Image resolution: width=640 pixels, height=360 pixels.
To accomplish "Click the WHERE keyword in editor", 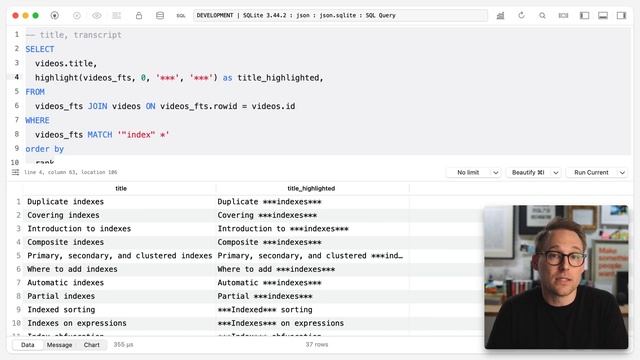I will tap(37, 120).
